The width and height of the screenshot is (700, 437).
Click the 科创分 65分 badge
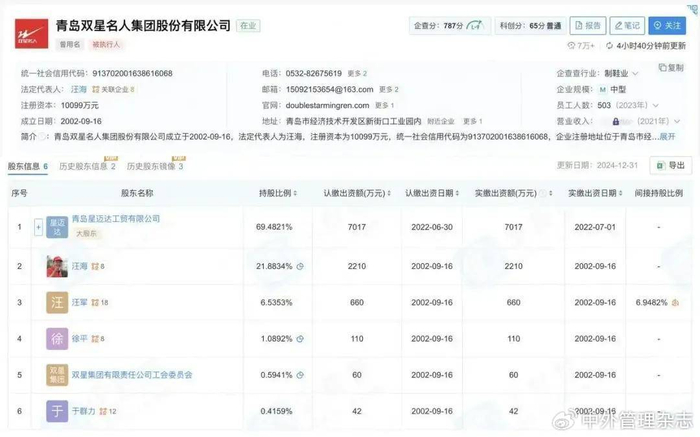click(x=530, y=25)
